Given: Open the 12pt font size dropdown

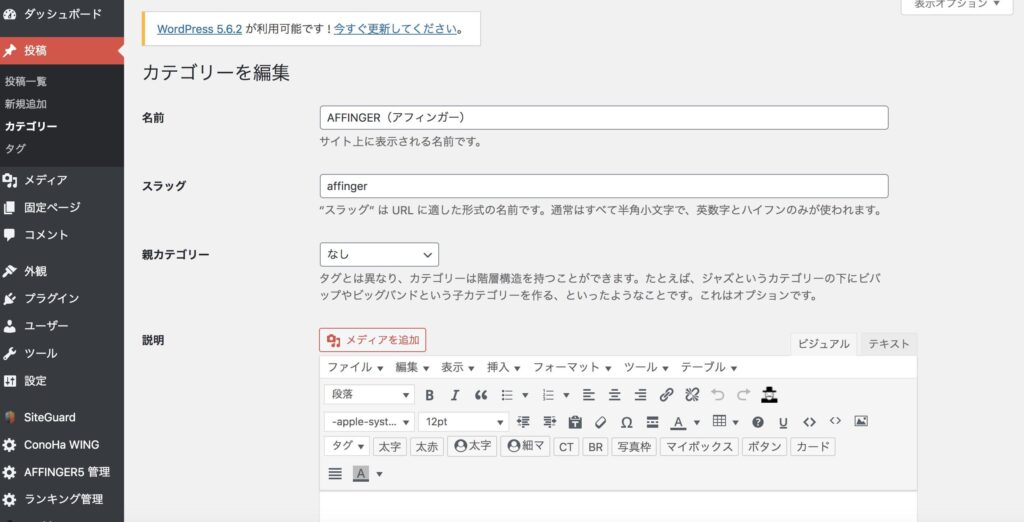Looking at the screenshot, I should click(x=463, y=421).
